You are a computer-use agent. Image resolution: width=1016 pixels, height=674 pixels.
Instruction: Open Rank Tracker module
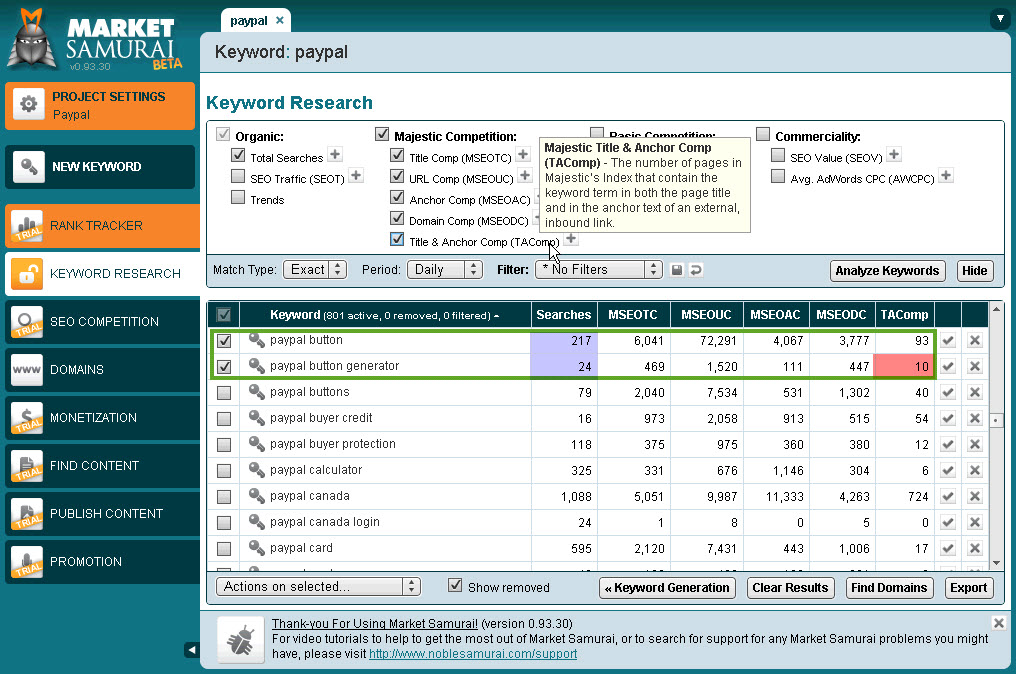point(102,226)
